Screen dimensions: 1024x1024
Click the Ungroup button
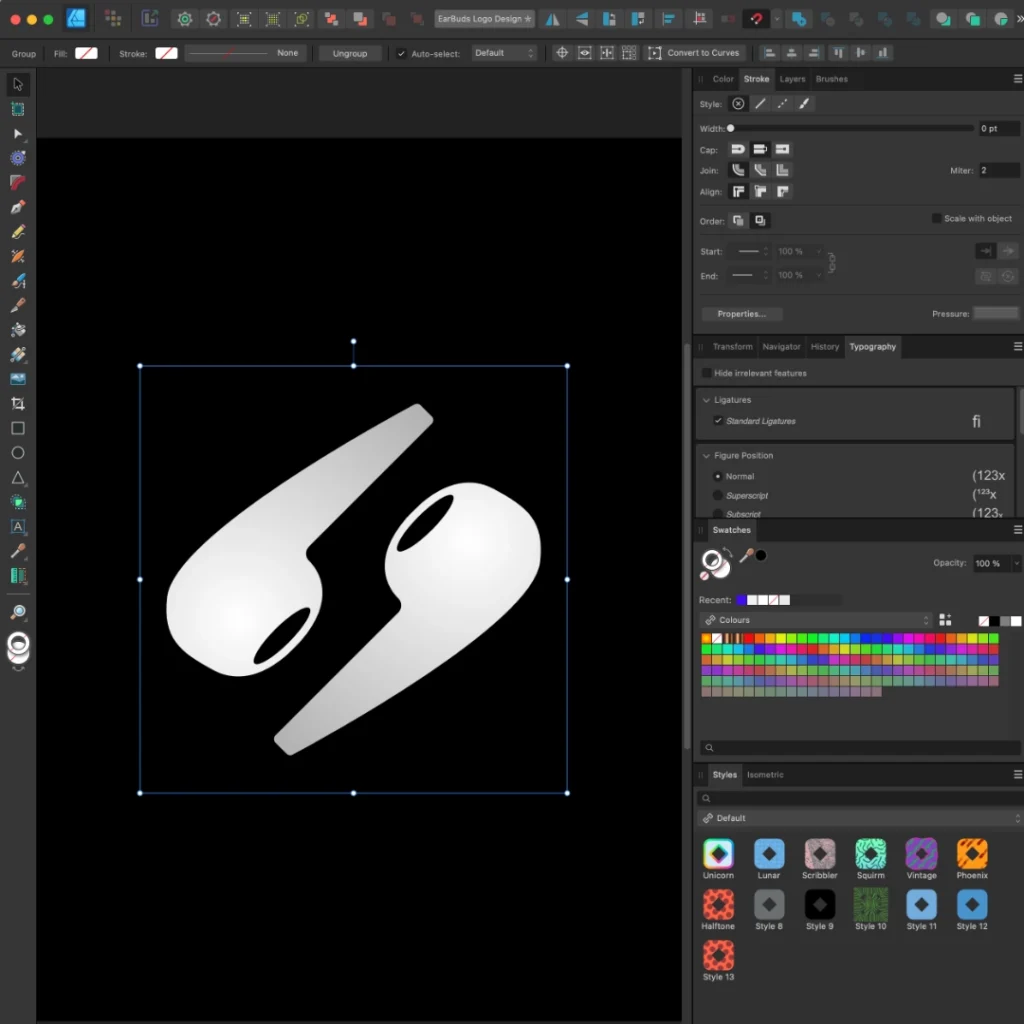[x=349, y=53]
